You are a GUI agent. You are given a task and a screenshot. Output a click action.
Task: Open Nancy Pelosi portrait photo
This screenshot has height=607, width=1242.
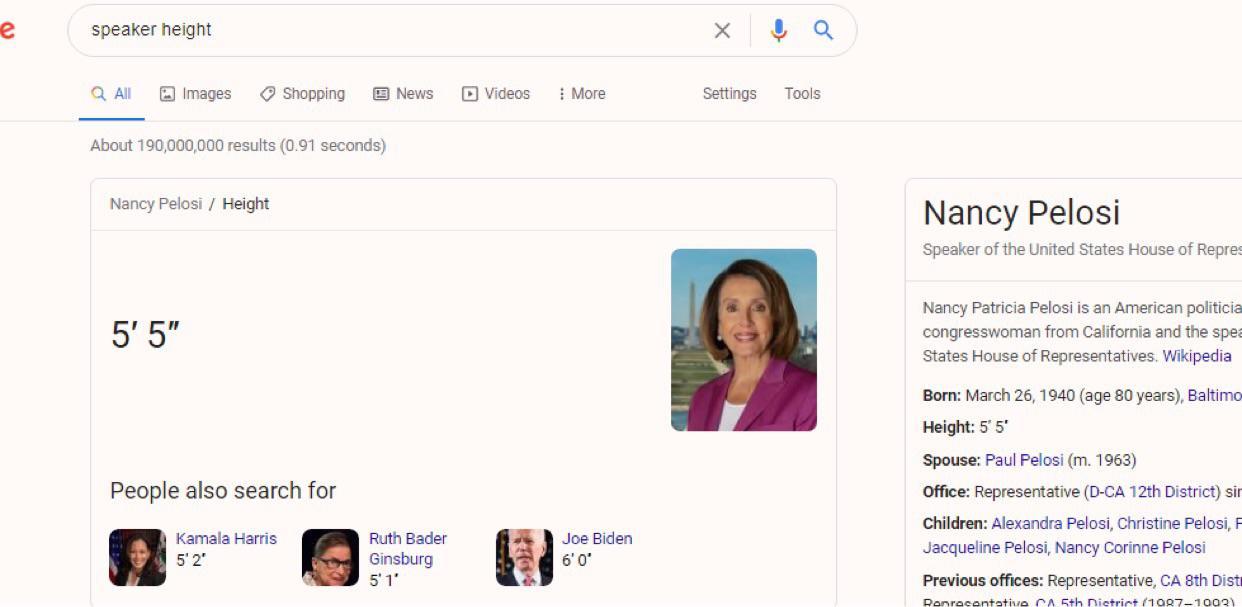744,340
